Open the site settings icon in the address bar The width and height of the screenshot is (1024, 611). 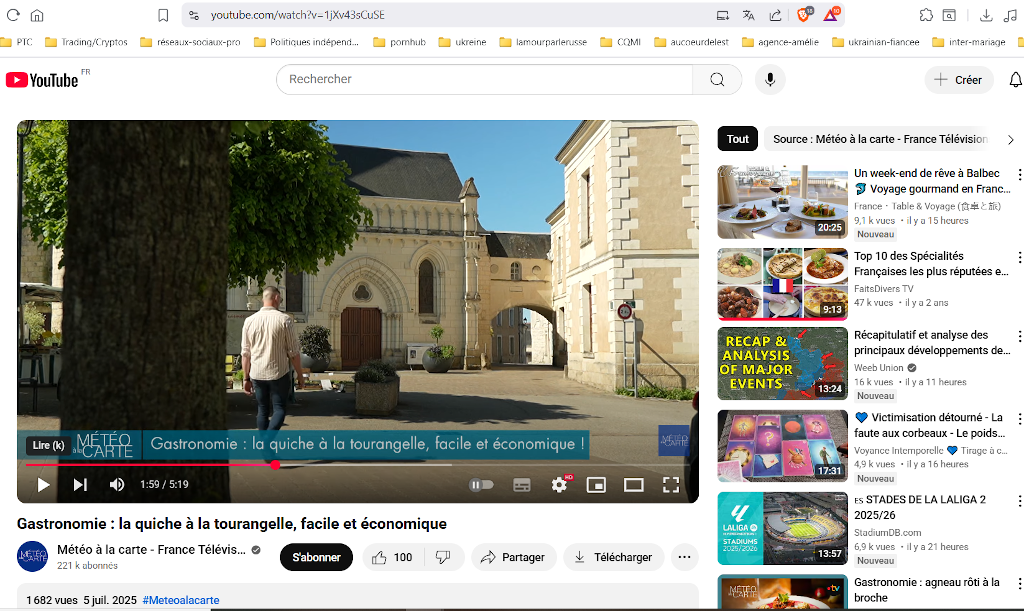click(x=194, y=15)
